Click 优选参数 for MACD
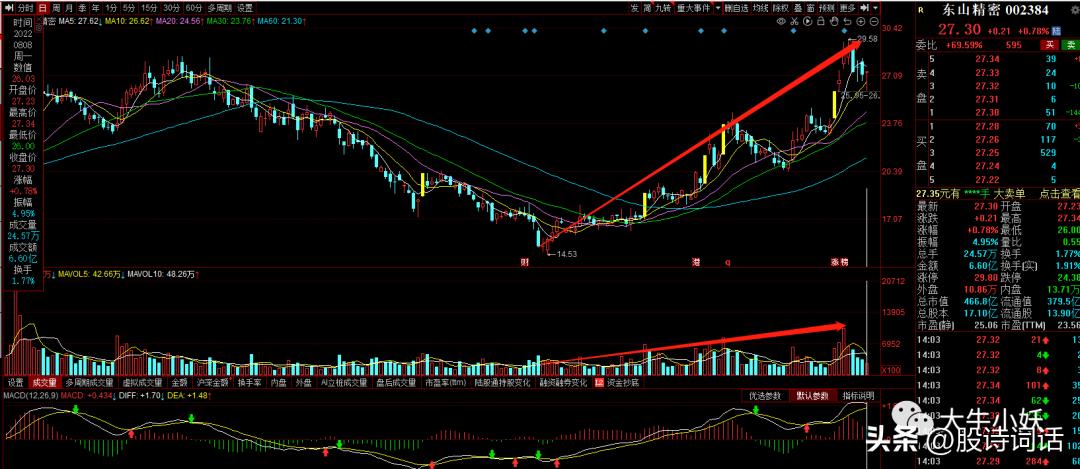This screenshot has width=1080, height=469. click(x=765, y=396)
